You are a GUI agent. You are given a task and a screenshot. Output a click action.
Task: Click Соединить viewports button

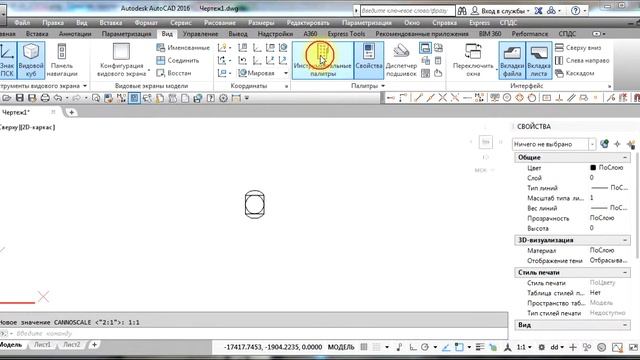[x=178, y=60]
